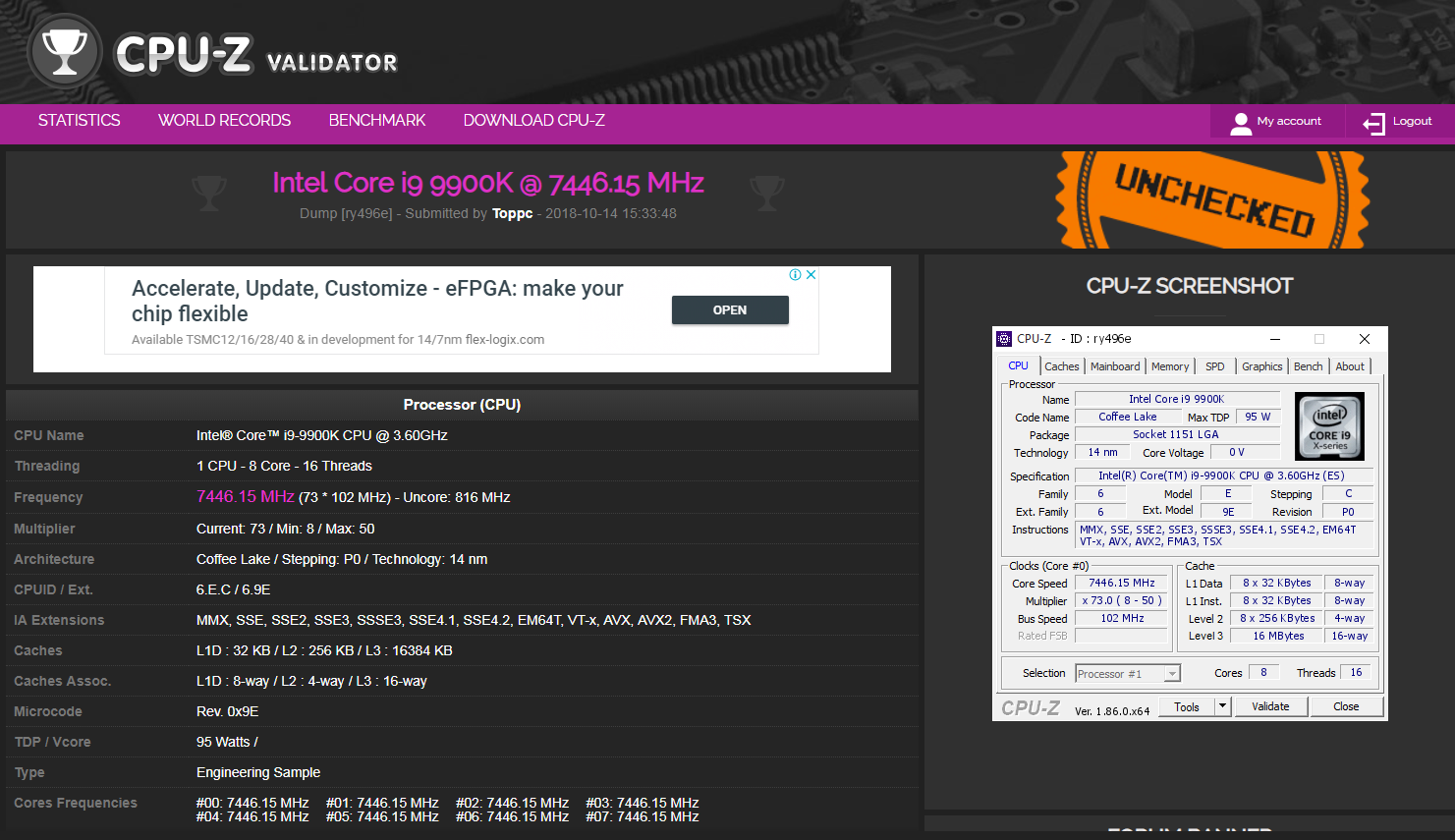The width and height of the screenshot is (1455, 840).
Task: Switch to the Bench tab
Action: tap(1309, 366)
